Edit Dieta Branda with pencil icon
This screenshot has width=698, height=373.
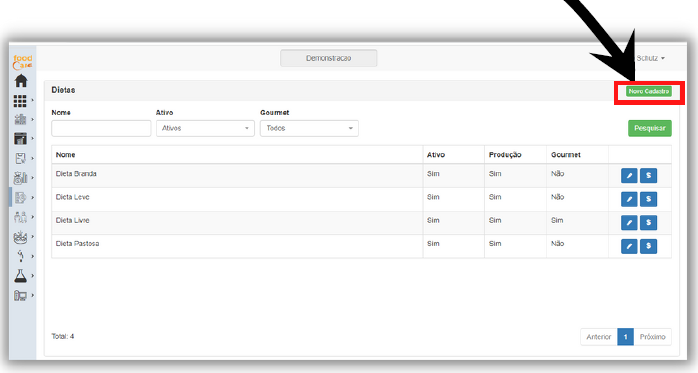point(629,175)
